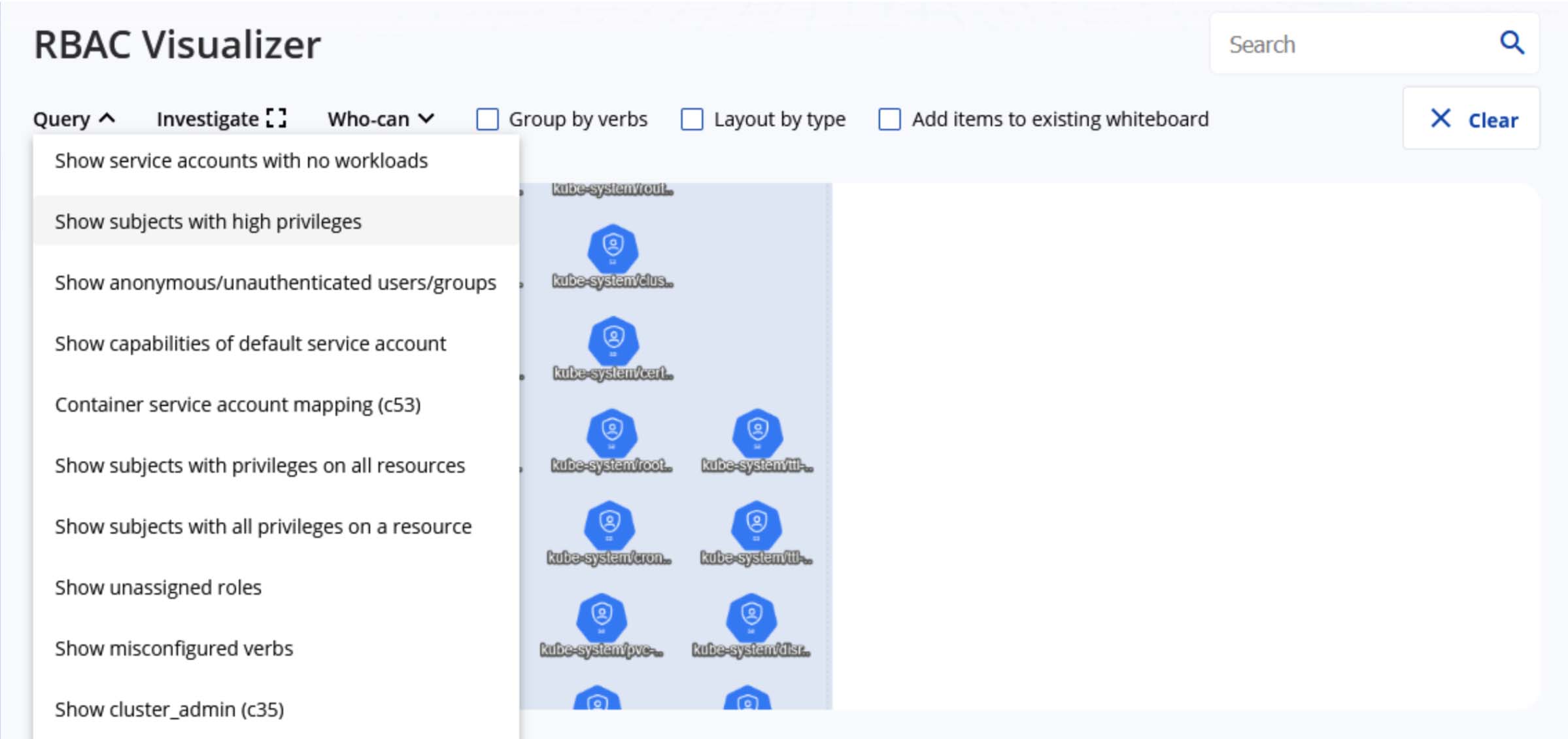Click the search magnifier icon
The image size is (1568, 739).
point(1512,43)
